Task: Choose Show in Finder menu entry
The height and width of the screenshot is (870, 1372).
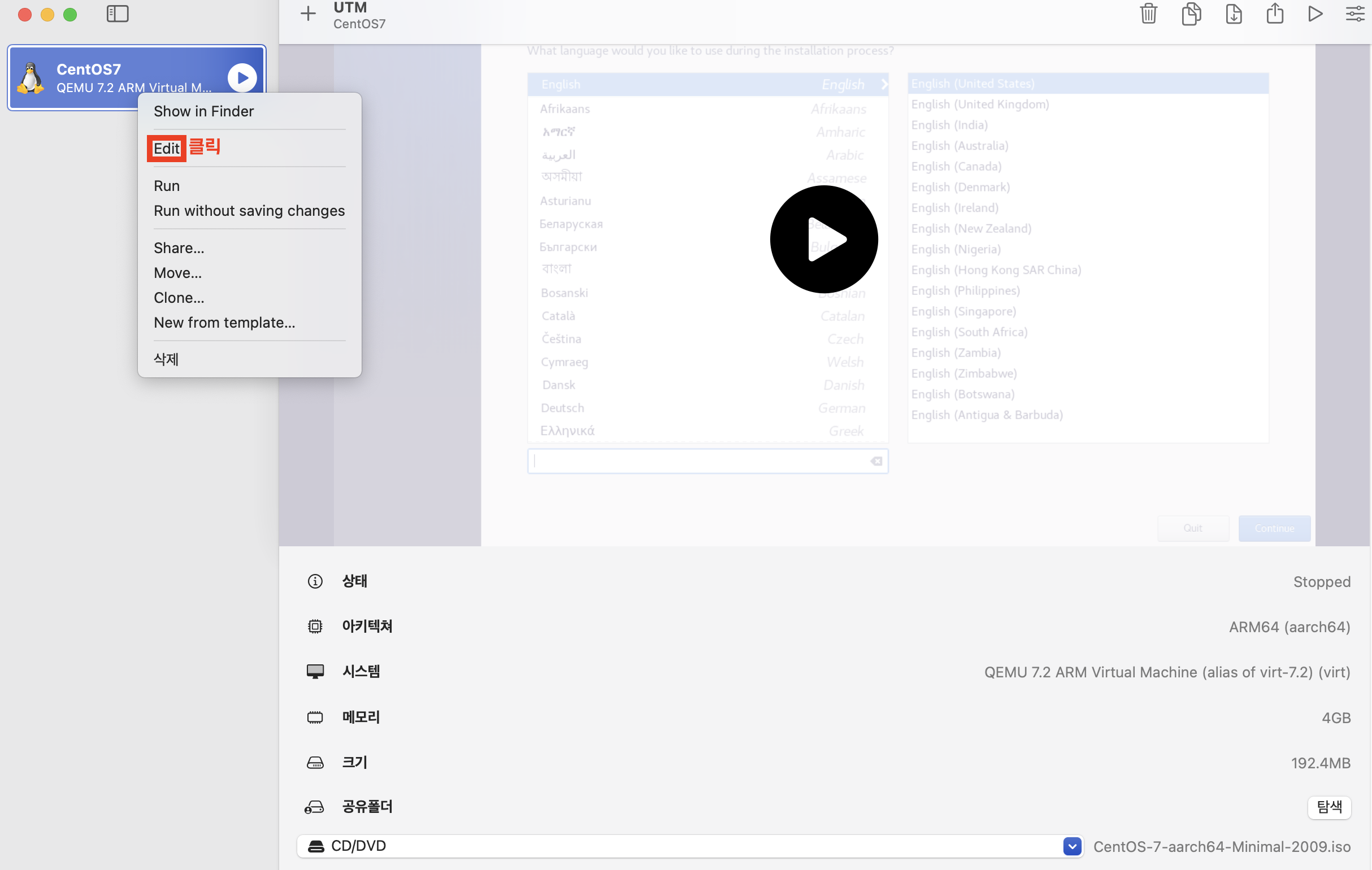Action: pos(203,111)
